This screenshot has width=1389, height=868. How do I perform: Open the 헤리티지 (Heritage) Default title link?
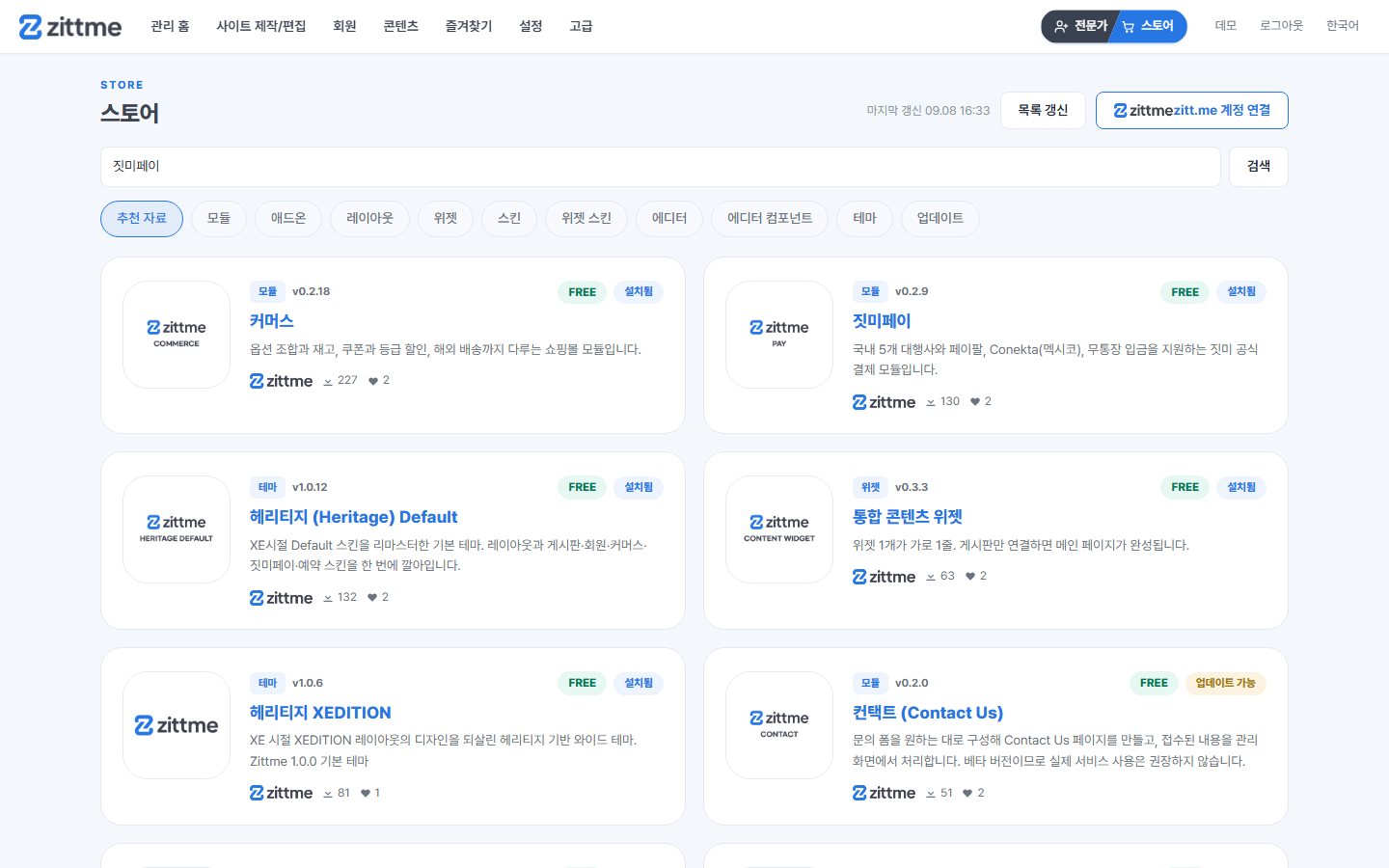coord(353,517)
